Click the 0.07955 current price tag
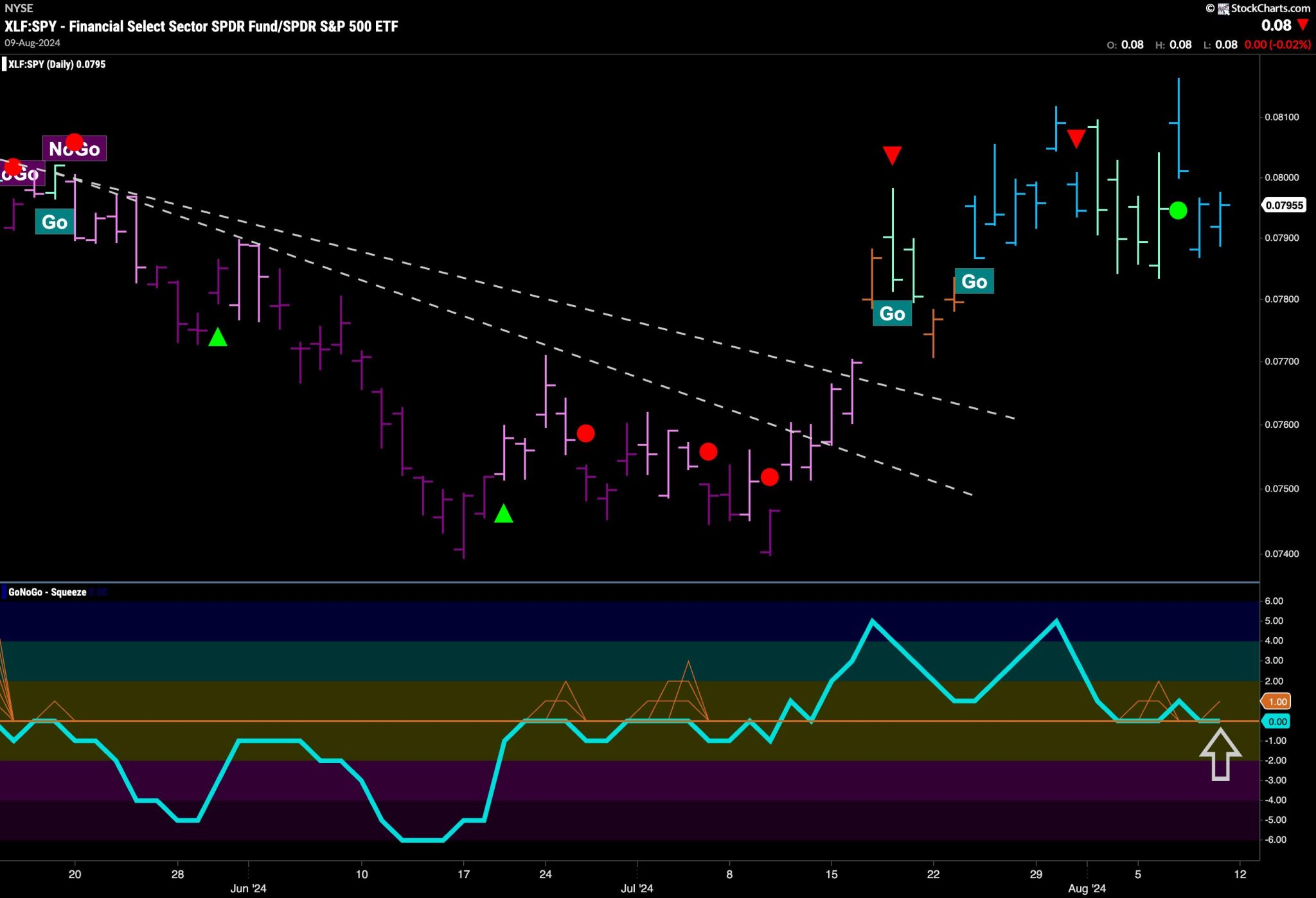1316x898 pixels. (1284, 206)
